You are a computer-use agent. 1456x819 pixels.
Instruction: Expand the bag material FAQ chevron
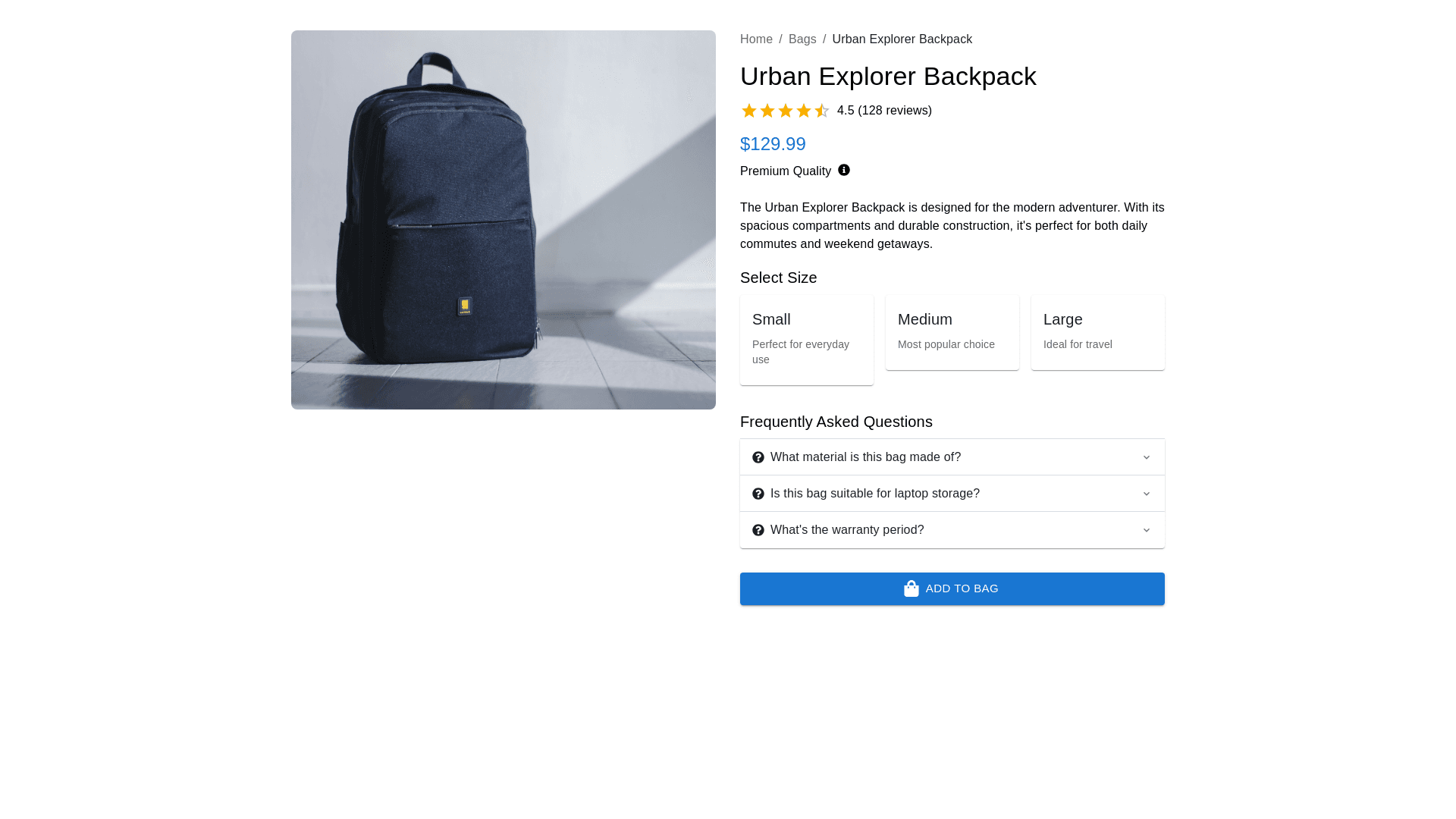[x=1147, y=457]
